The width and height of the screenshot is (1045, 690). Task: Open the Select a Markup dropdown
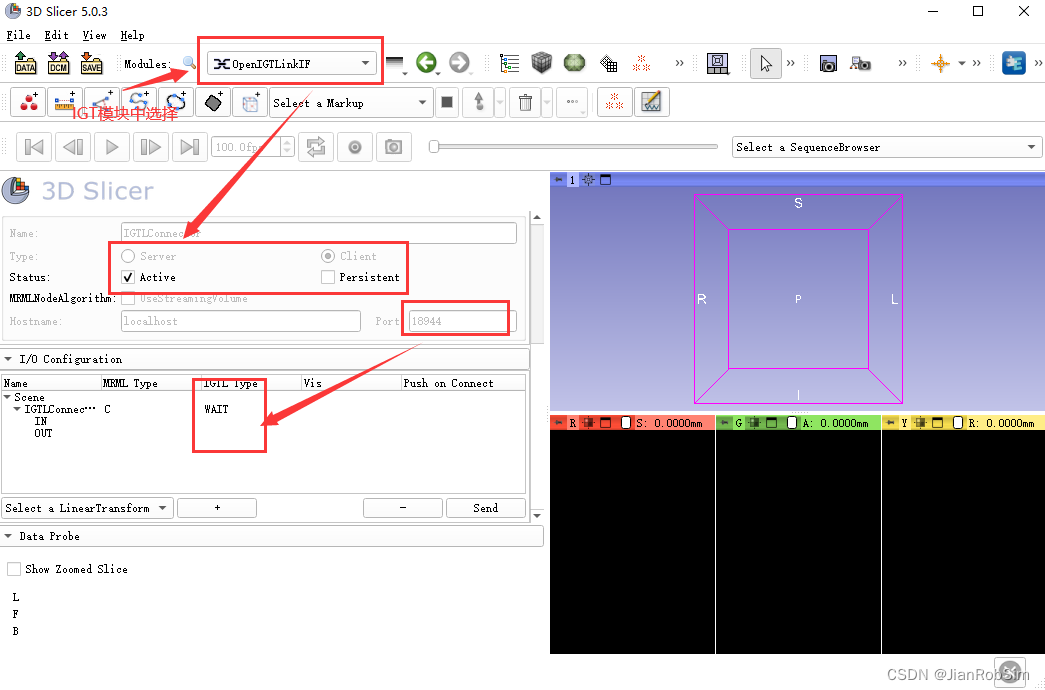[x=351, y=101]
